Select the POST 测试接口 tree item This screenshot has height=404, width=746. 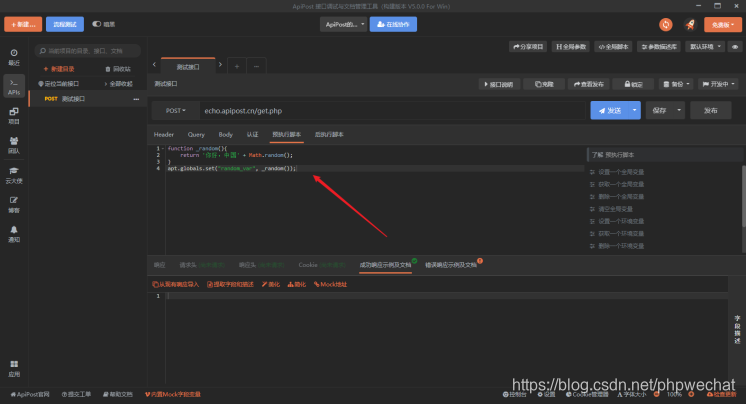pos(88,99)
